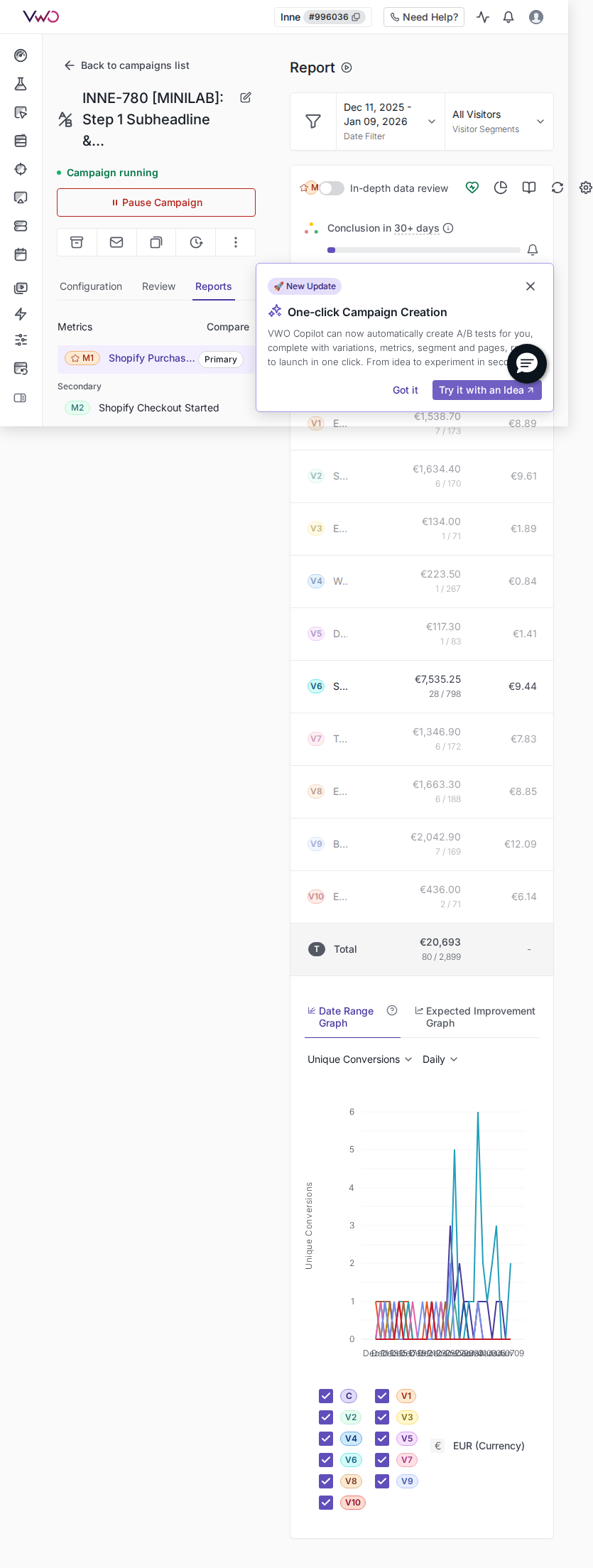Open notifications bell in top bar

508,17
